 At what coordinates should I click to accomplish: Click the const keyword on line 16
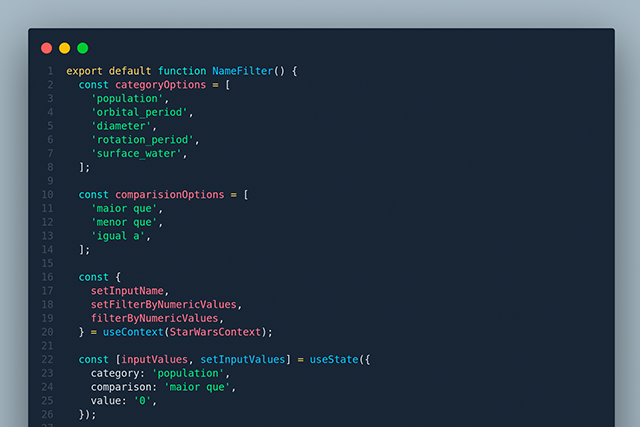point(93,277)
